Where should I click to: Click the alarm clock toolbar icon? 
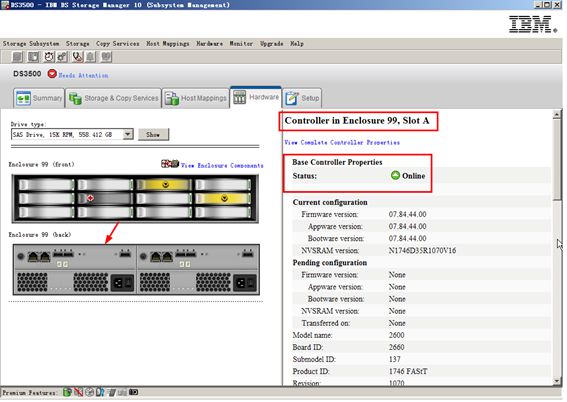coord(49,57)
